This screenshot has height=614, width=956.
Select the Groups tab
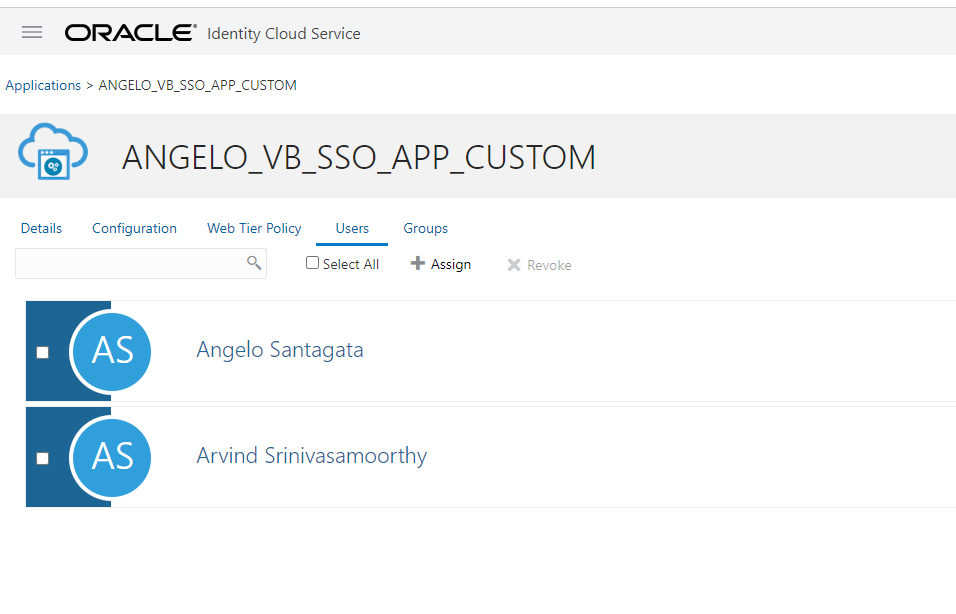tap(425, 228)
